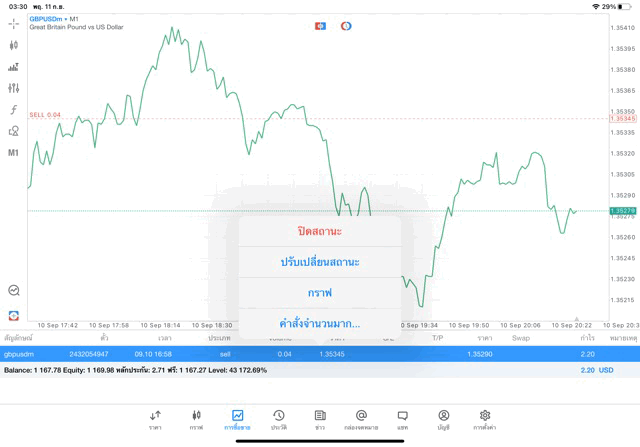The width and height of the screenshot is (640, 447).
Task: Open the indicators f icon
Action: point(14,110)
